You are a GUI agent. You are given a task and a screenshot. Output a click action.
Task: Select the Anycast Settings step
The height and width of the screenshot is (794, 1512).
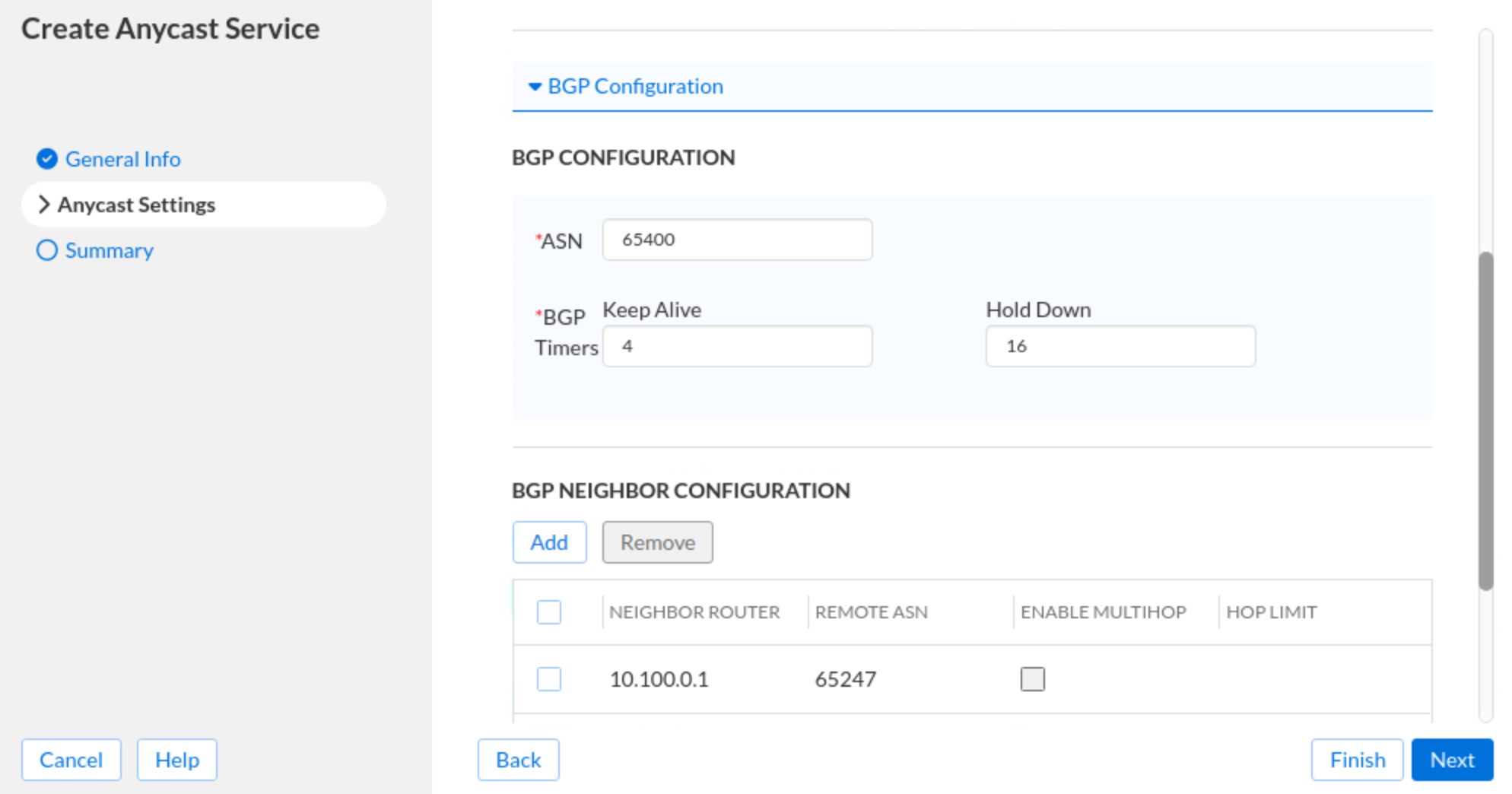(136, 205)
